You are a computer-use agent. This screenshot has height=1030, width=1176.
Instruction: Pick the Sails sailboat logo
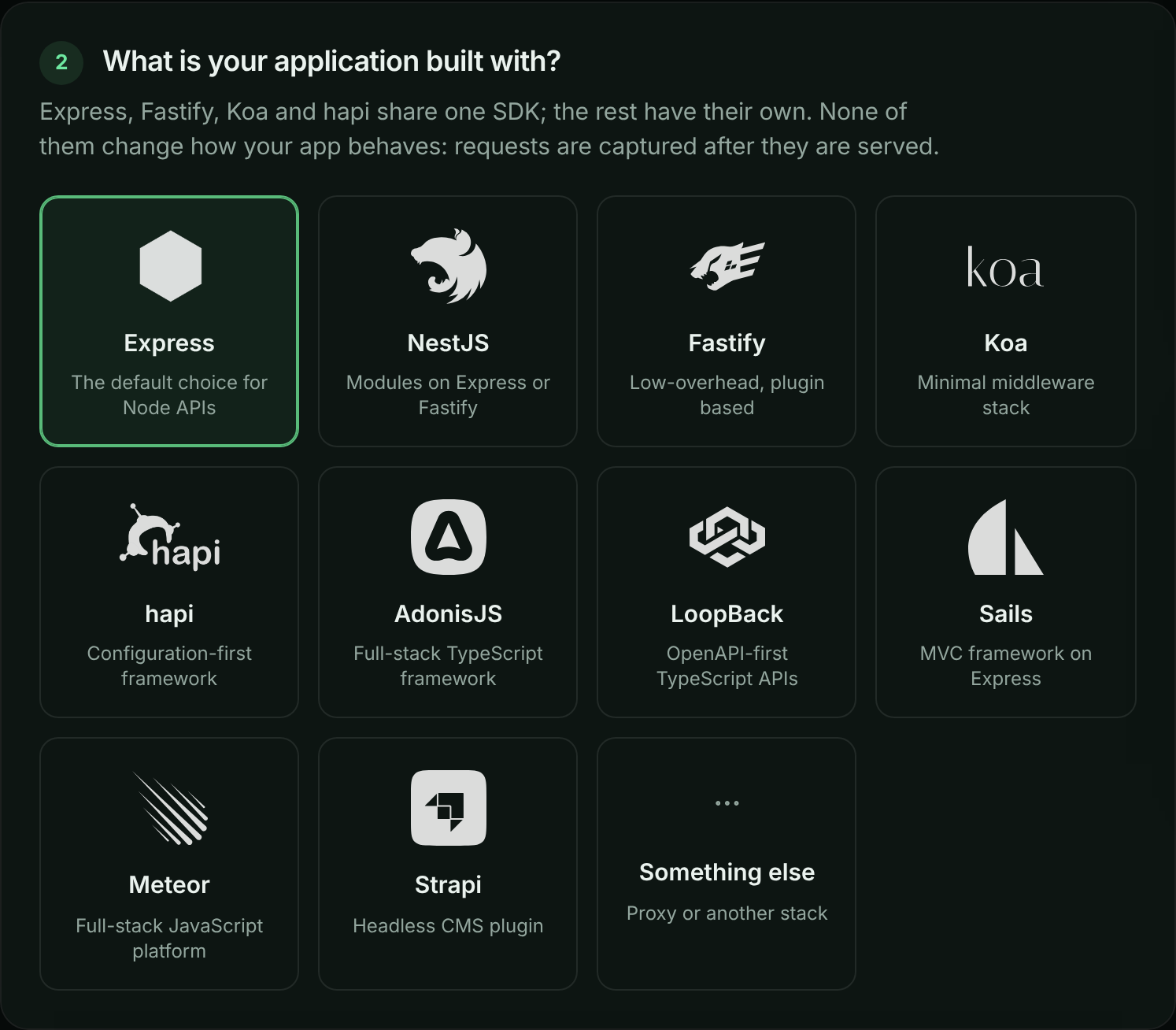(1005, 537)
